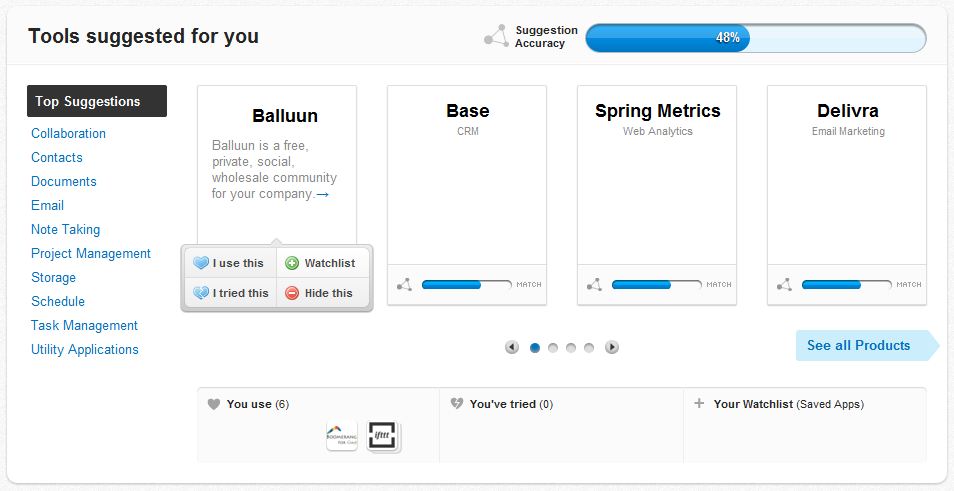Click the Suggestion Accuracy progress bar
The image size is (954, 491).
[x=755, y=38]
